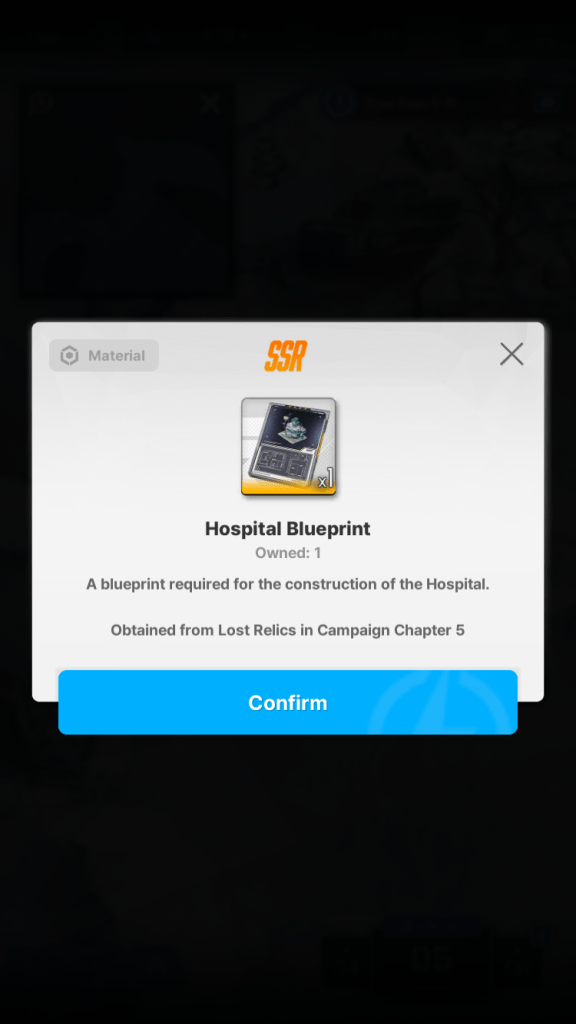576x1024 pixels.
Task: Click the dimmed power icon at top
Action: [x=340, y=103]
